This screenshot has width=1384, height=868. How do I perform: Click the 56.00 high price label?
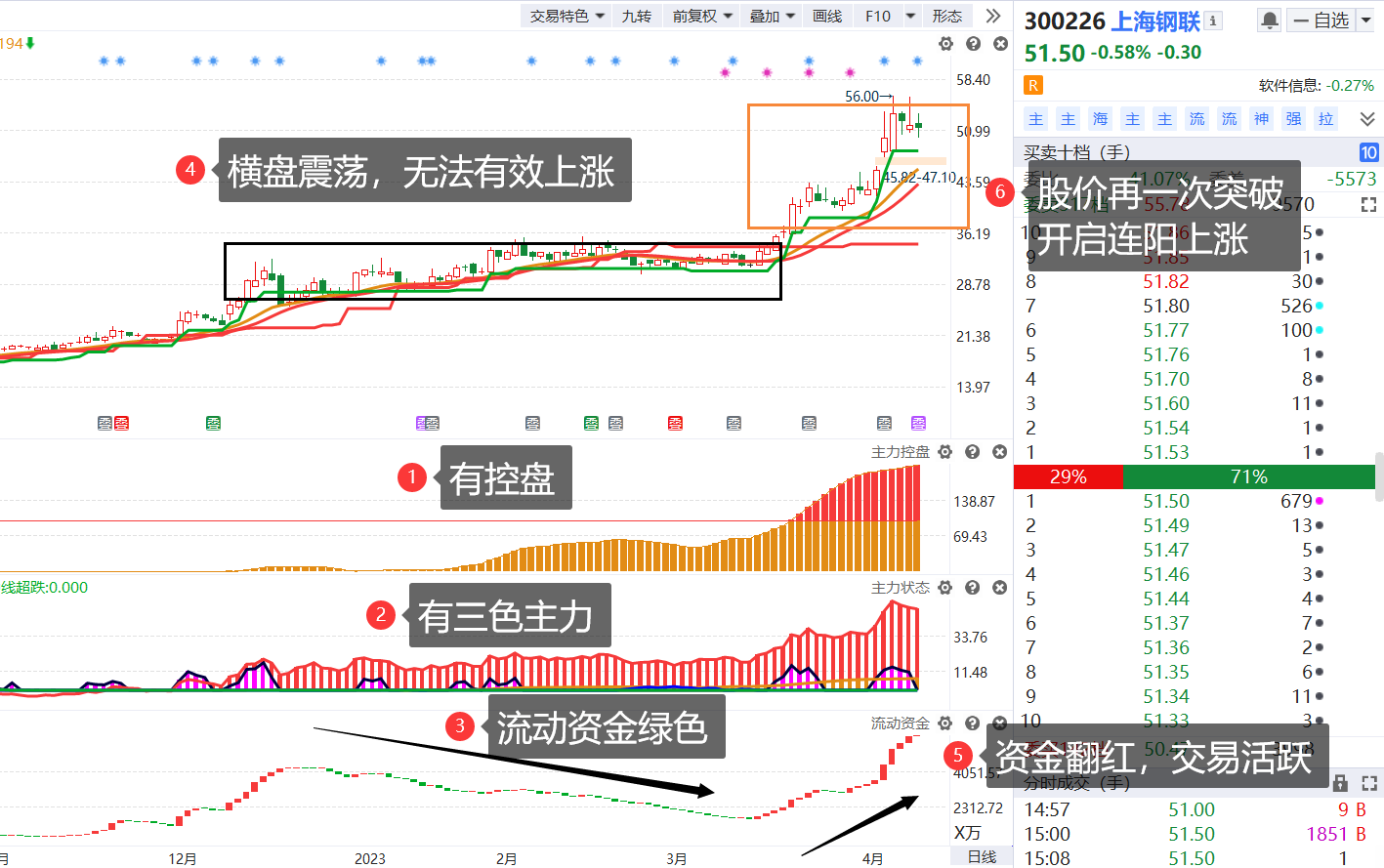861,96
